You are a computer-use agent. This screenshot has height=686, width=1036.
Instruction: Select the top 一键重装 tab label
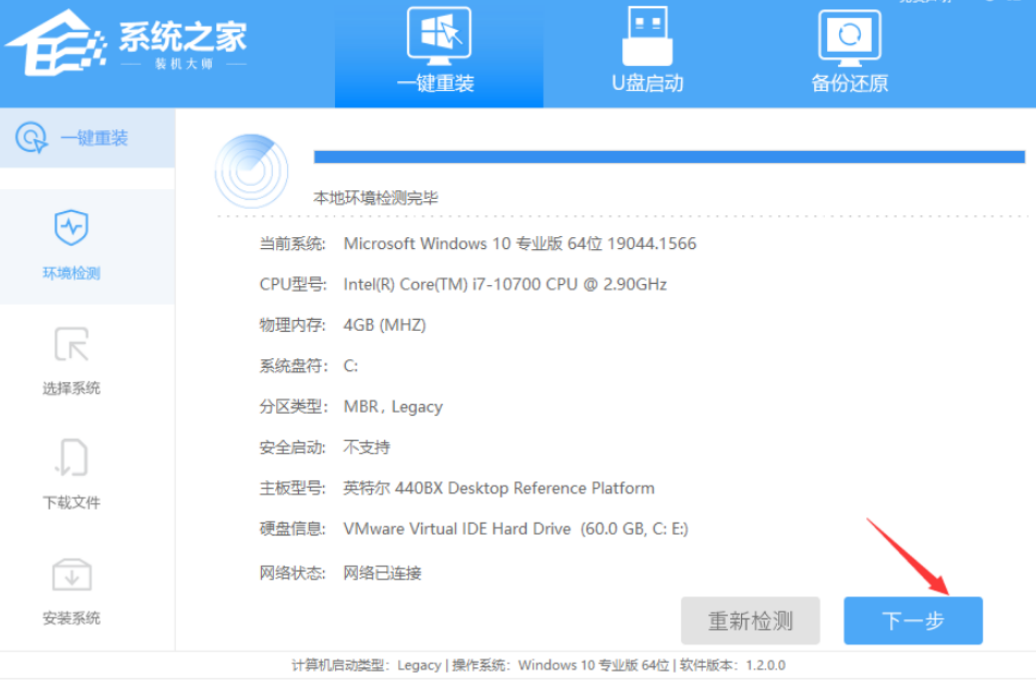(x=436, y=83)
